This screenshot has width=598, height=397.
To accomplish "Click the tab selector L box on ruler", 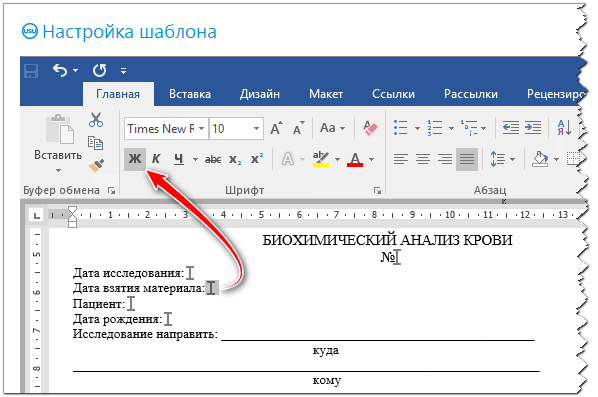I will (x=37, y=215).
